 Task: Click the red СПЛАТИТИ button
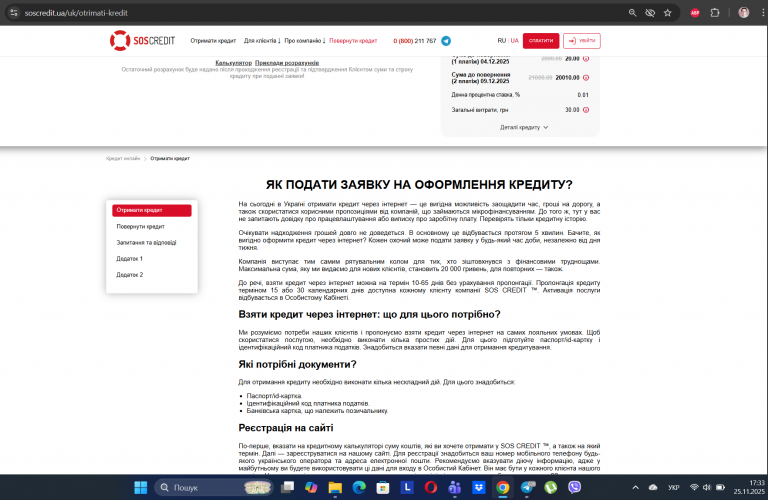(x=541, y=41)
